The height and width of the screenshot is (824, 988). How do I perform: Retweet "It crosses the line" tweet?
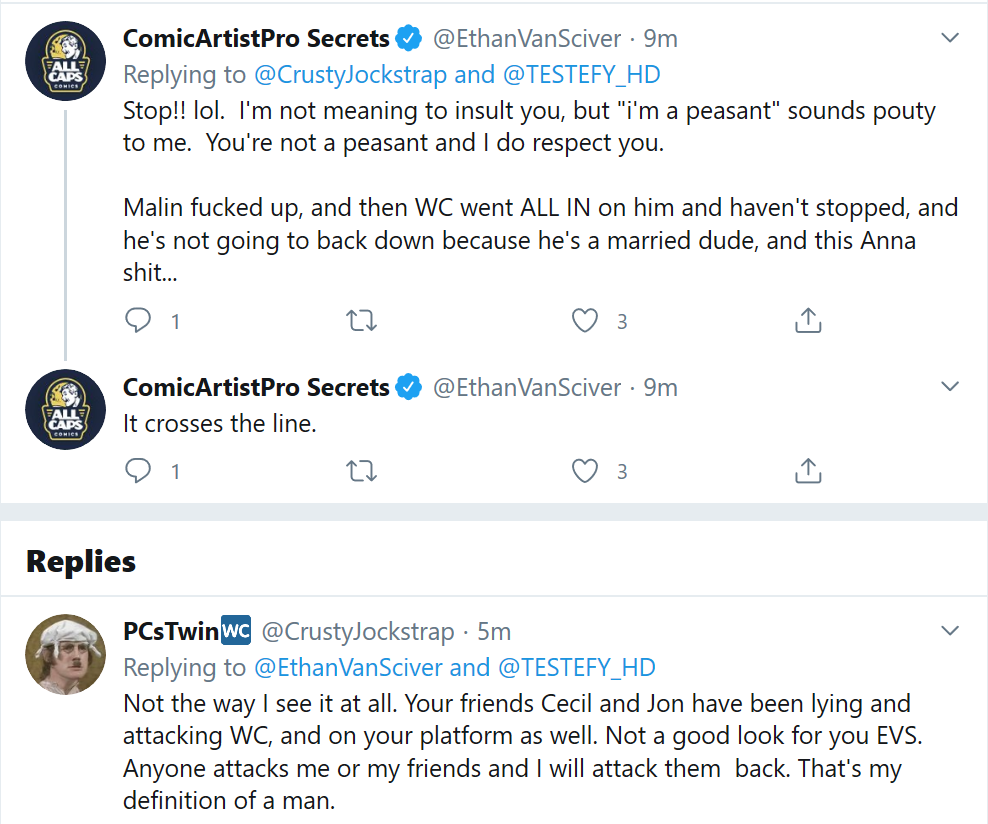[362, 471]
